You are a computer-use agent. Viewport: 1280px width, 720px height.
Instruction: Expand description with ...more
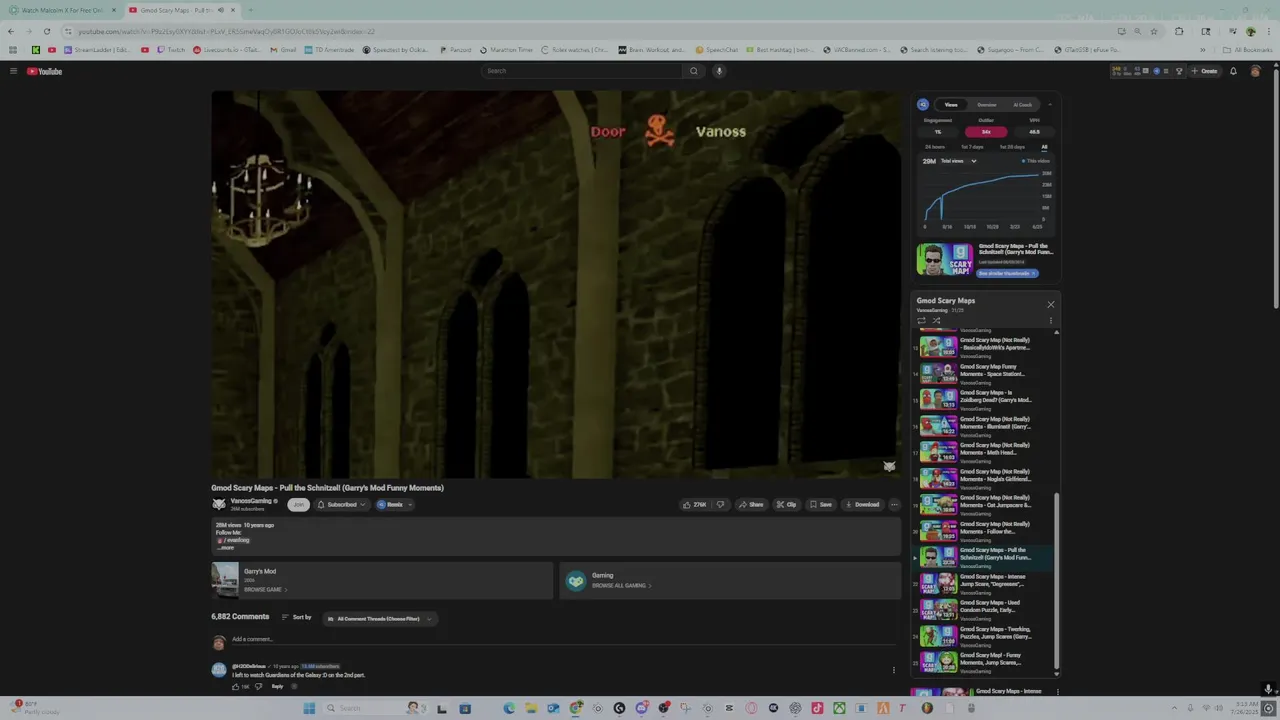click(x=226, y=548)
